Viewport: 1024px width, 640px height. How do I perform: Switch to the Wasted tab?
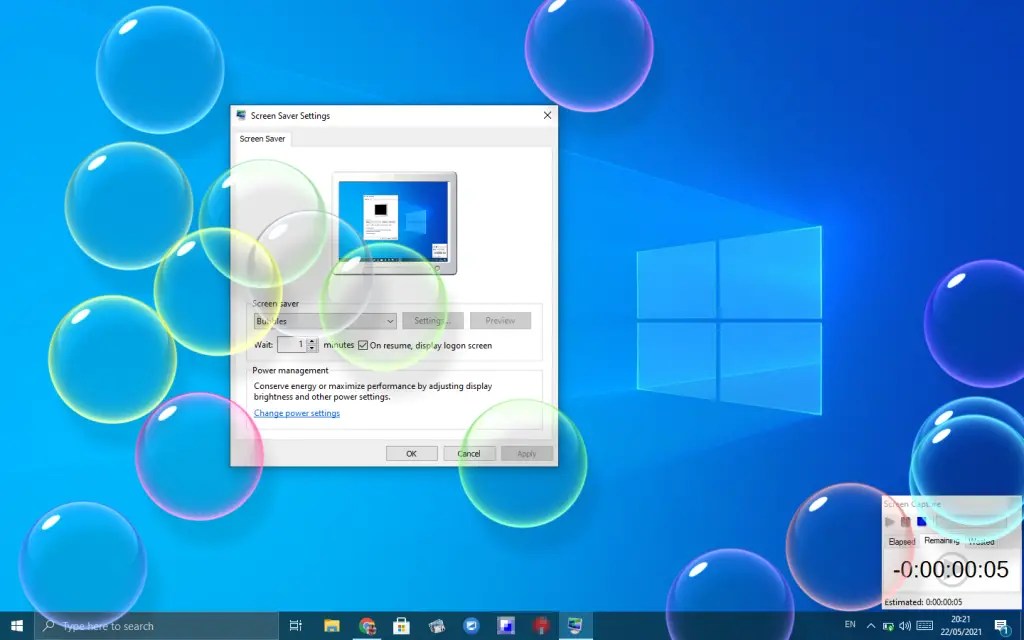tap(980, 541)
